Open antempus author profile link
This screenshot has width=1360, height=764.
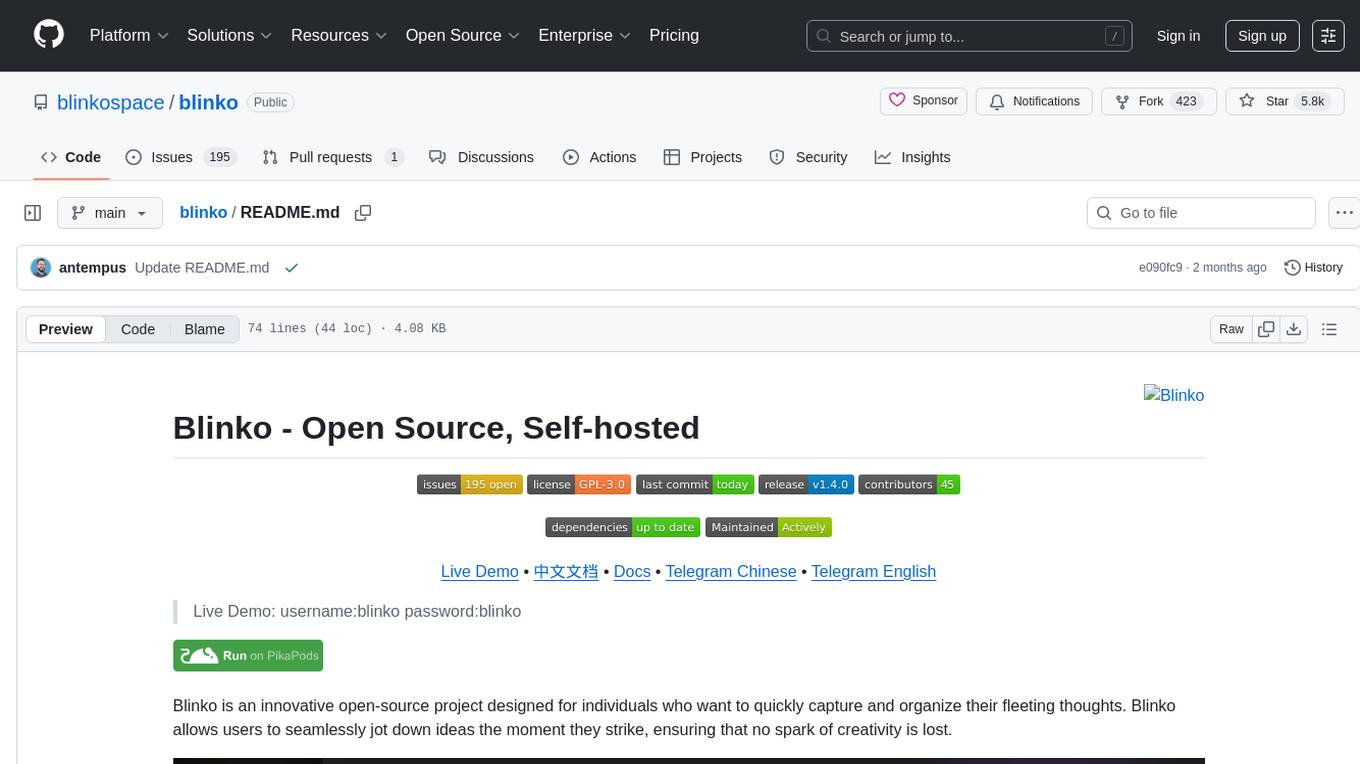coord(93,268)
